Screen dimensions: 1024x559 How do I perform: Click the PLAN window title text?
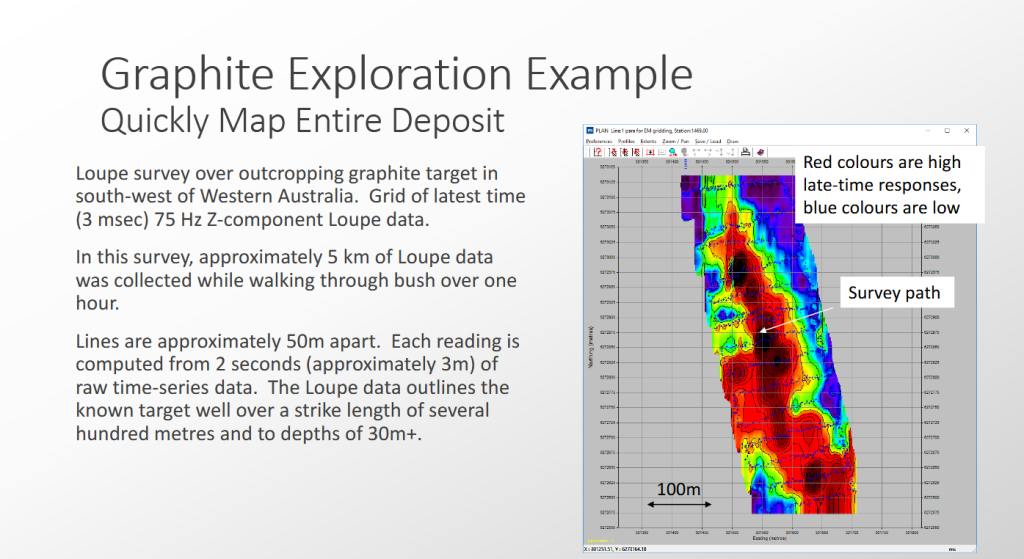(652, 131)
